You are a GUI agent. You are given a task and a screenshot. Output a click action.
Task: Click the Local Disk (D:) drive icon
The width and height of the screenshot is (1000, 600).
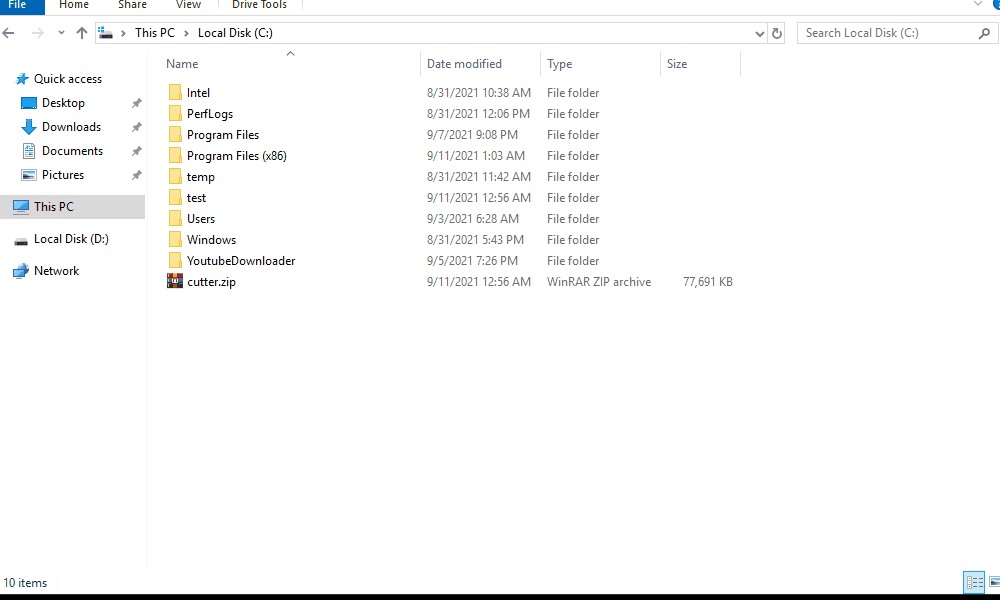pos(21,241)
